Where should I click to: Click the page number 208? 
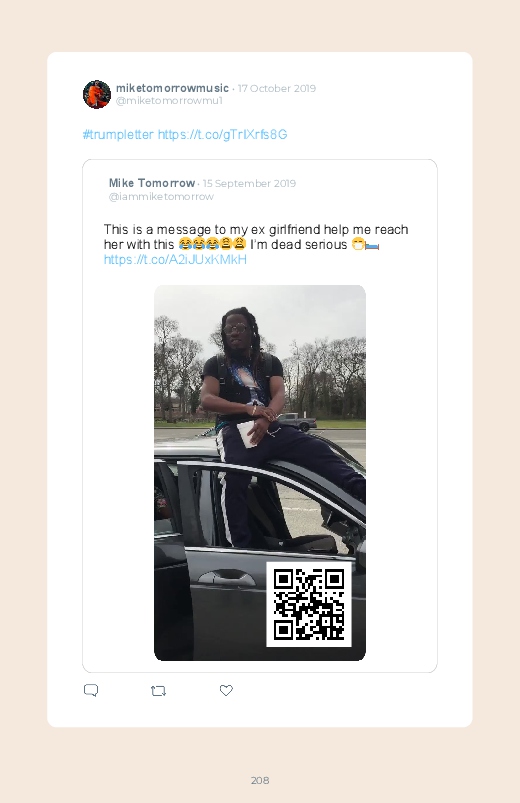pos(260,780)
